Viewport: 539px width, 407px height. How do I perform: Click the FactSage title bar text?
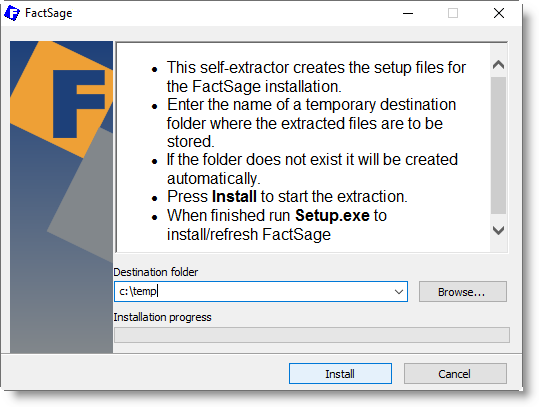48,13
